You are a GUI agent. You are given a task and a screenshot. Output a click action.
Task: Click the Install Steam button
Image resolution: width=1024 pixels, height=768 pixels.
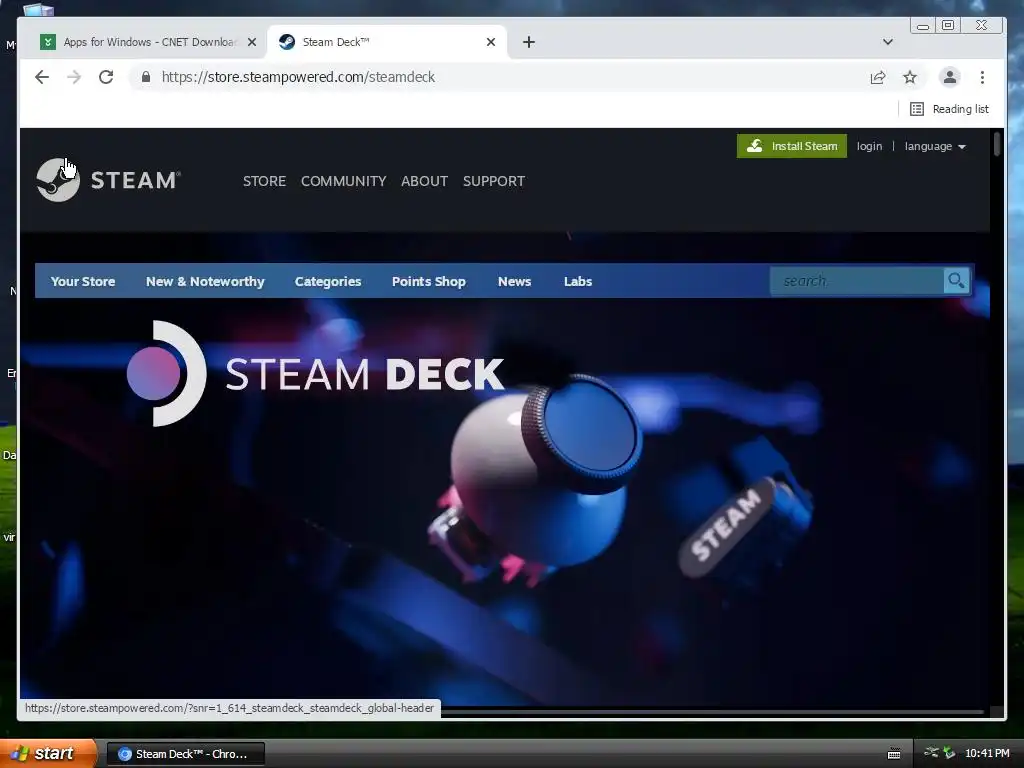click(792, 146)
